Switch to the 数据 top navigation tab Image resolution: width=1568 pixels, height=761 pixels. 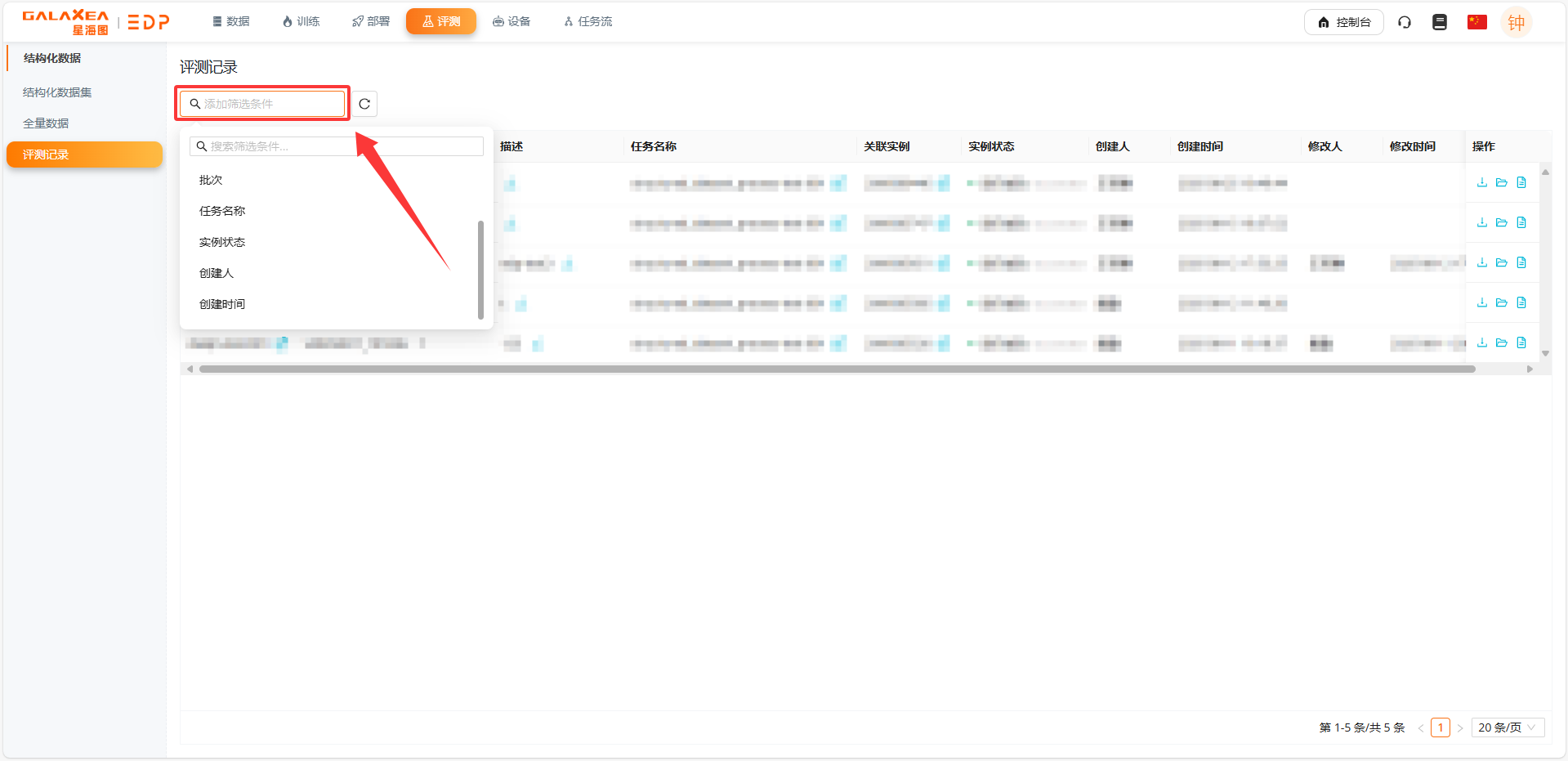[x=230, y=21]
